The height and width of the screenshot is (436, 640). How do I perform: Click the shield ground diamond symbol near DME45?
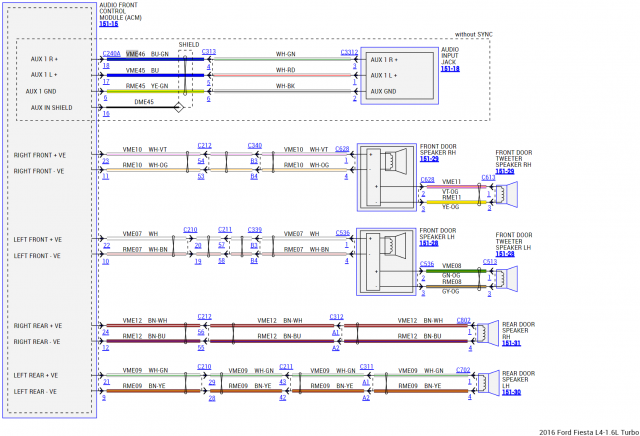(179, 105)
